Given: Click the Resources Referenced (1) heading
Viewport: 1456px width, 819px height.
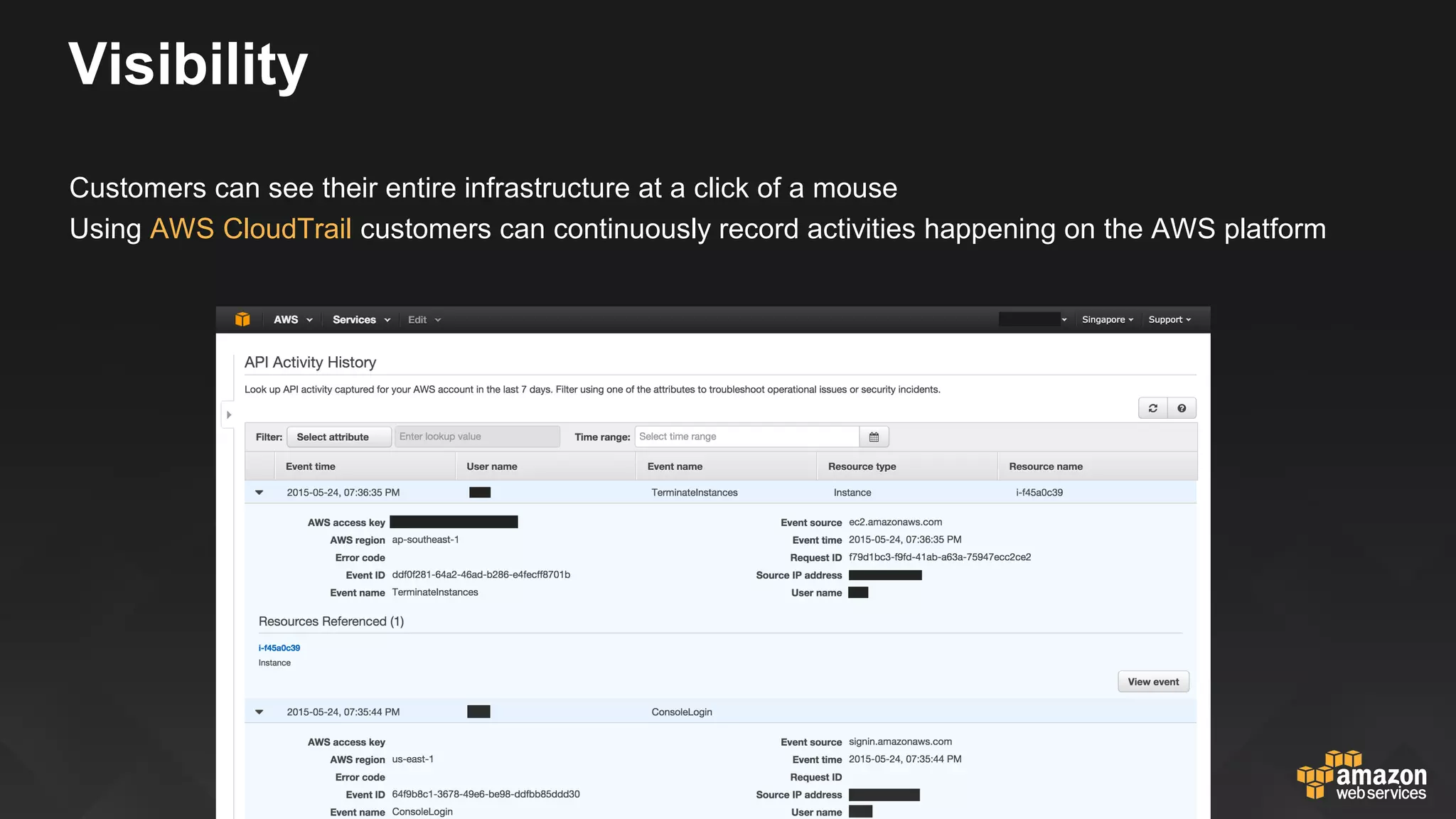Looking at the screenshot, I should coord(331,621).
